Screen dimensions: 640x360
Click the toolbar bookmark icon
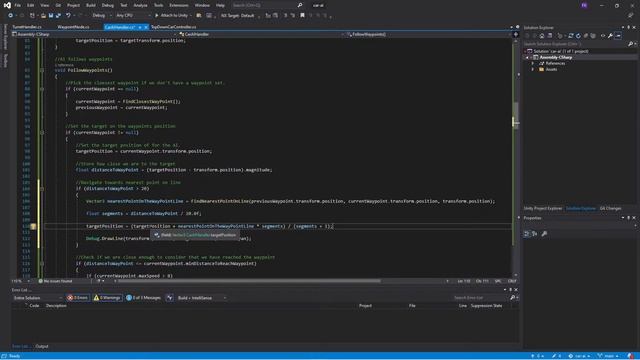pyautogui.click(x=302, y=16)
